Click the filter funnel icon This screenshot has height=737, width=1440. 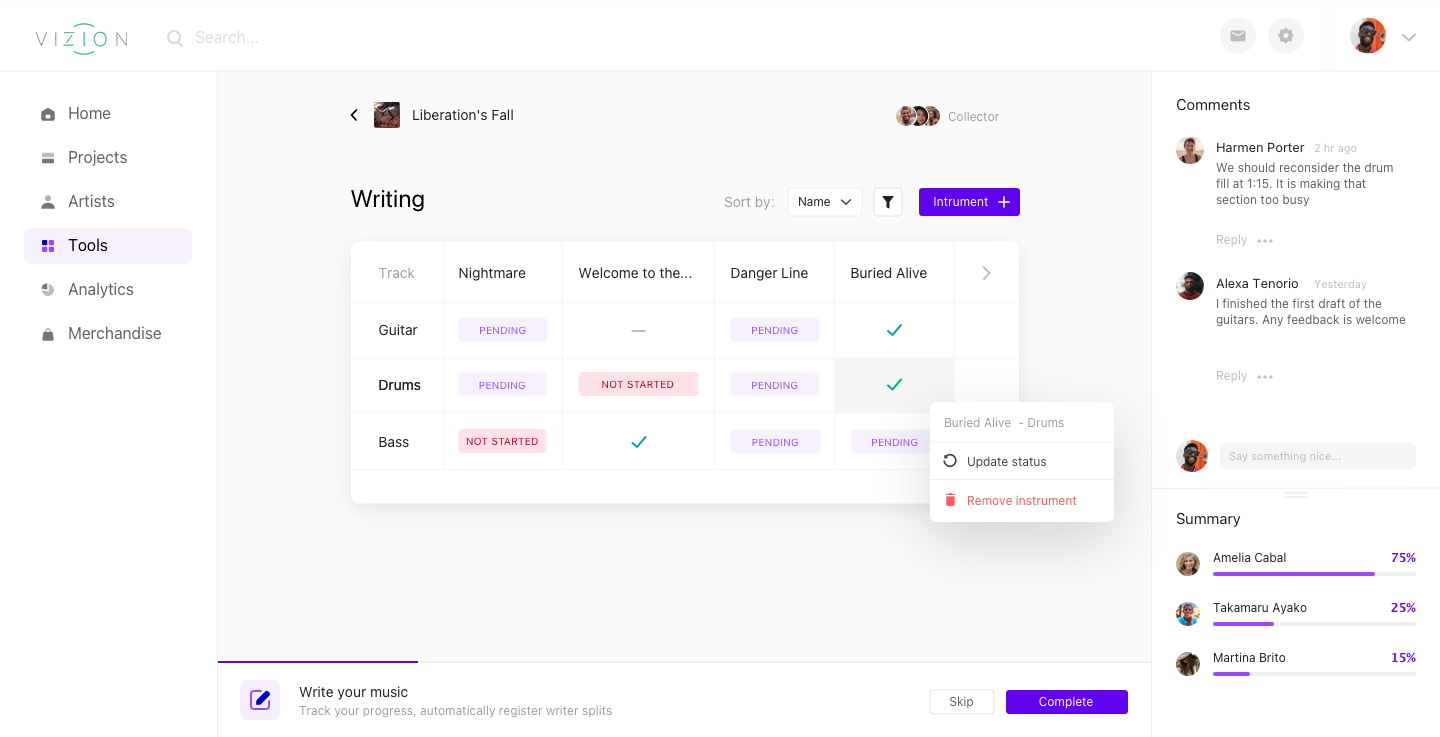pyautogui.click(x=887, y=202)
